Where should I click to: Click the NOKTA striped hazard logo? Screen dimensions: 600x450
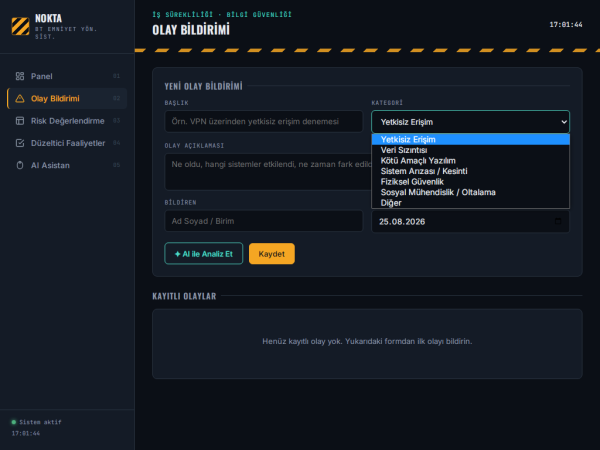click(20, 26)
